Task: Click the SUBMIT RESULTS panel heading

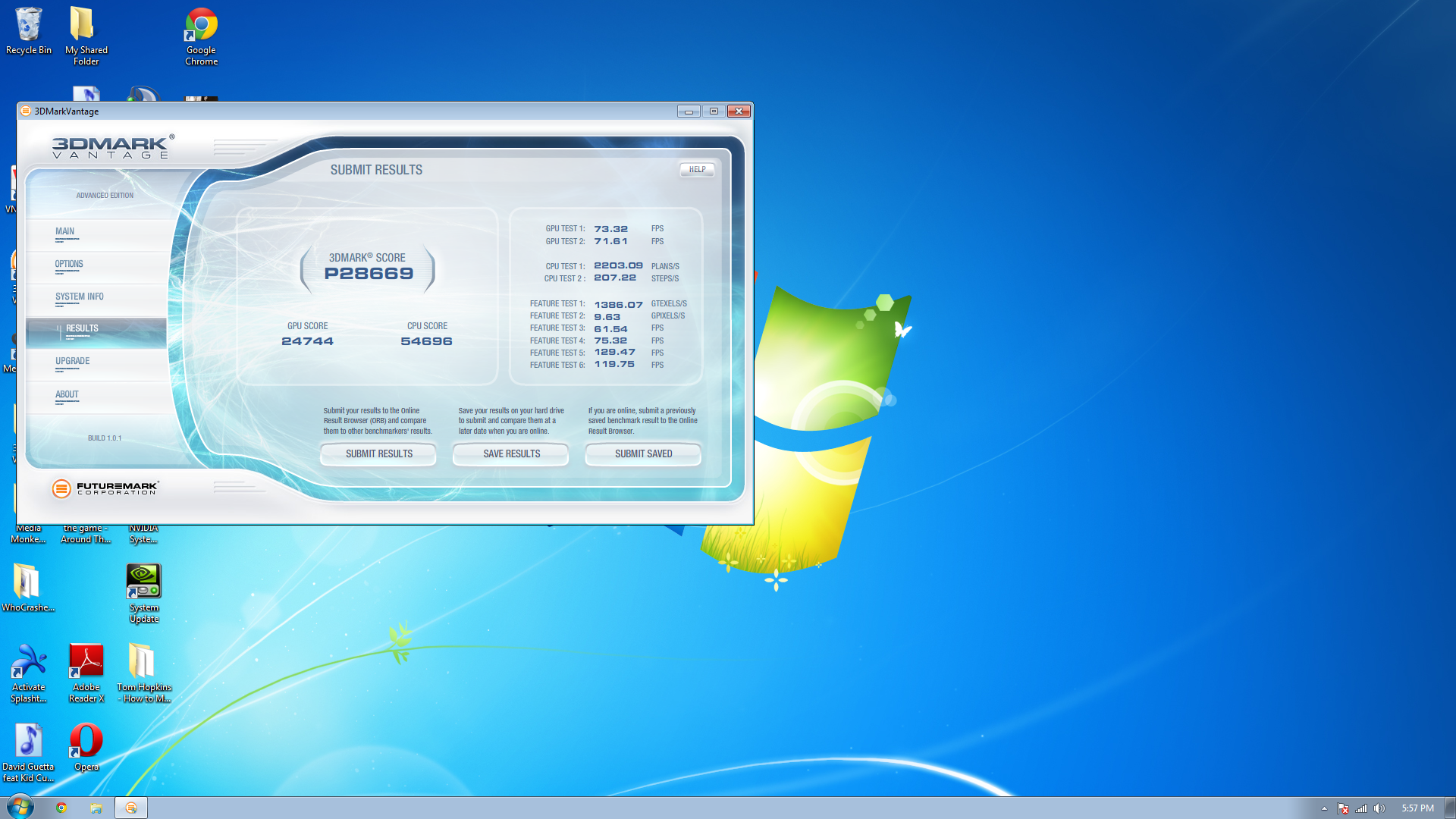Action: click(376, 170)
